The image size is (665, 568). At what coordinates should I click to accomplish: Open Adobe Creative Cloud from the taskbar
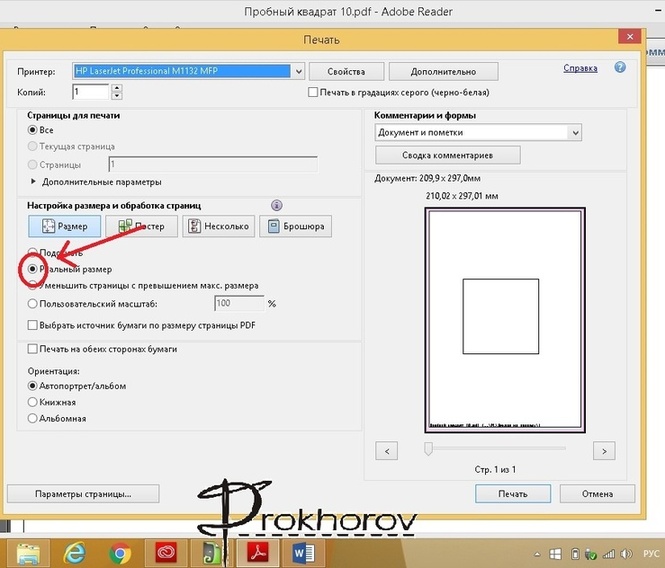(165, 551)
